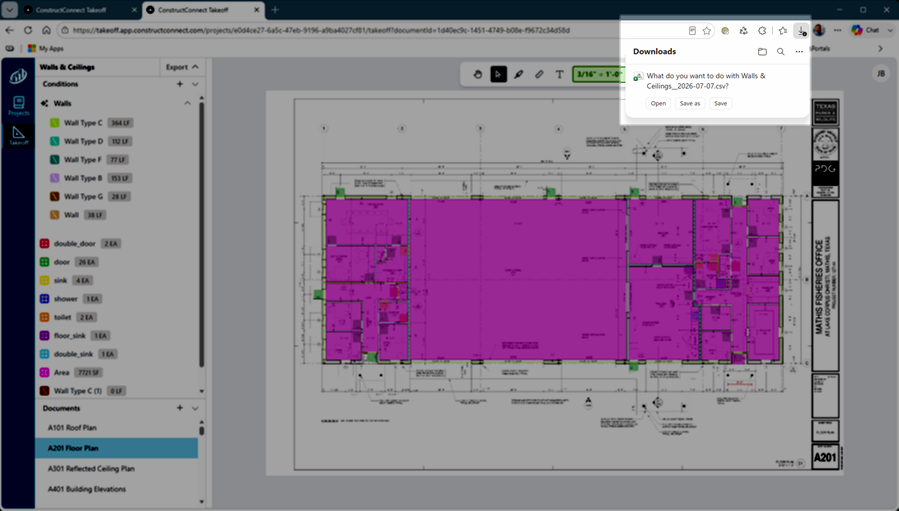Select the text annotation tool
Image resolution: width=899 pixels, height=511 pixels.
[560, 74]
